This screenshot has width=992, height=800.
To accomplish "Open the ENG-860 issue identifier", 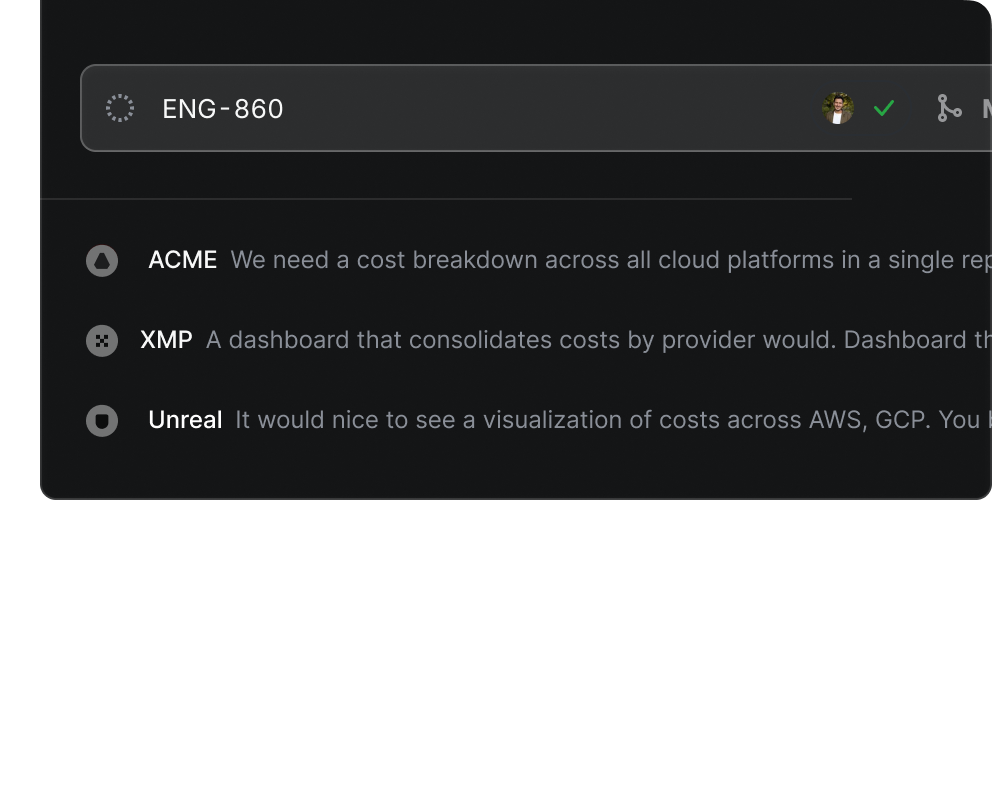I will (223, 108).
